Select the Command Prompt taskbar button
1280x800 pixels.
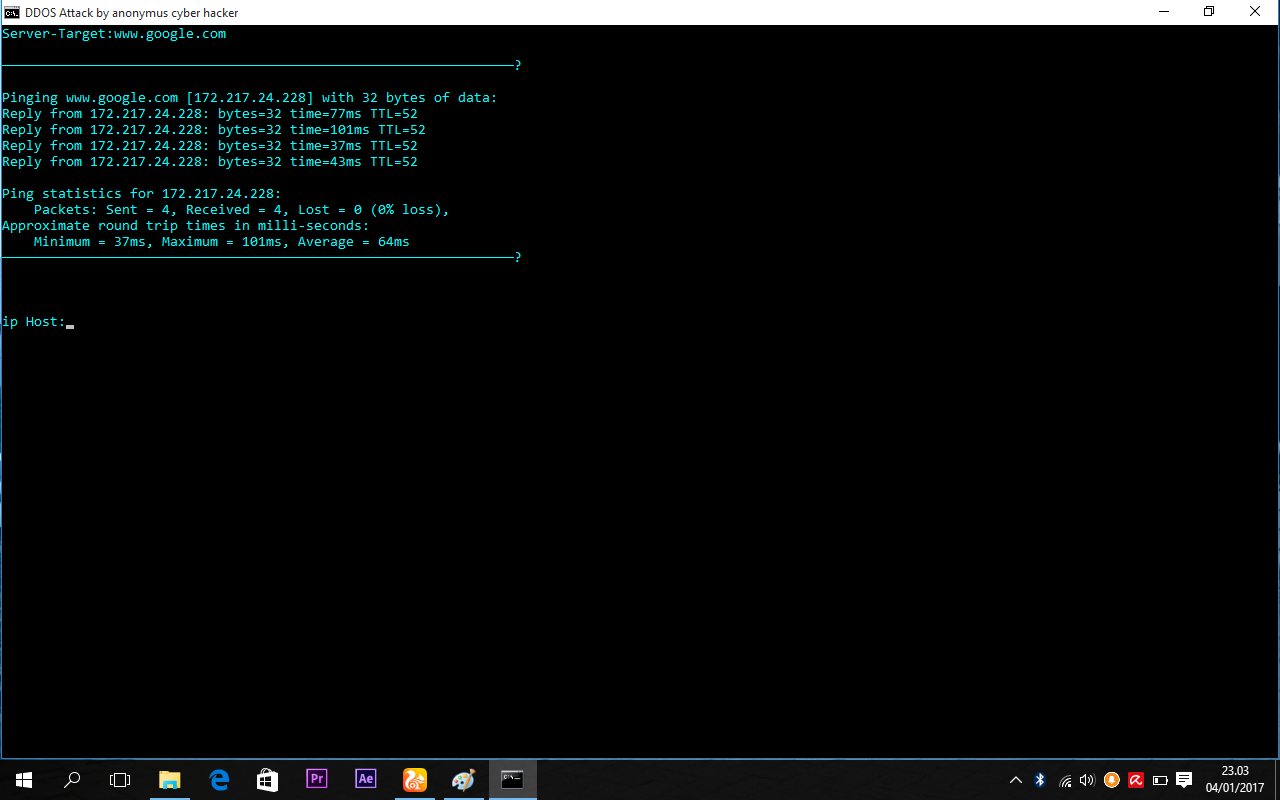pyautogui.click(x=512, y=780)
